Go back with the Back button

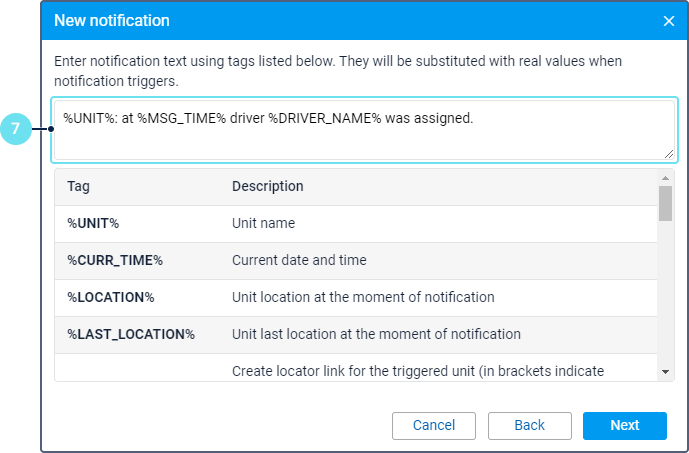[529, 426]
